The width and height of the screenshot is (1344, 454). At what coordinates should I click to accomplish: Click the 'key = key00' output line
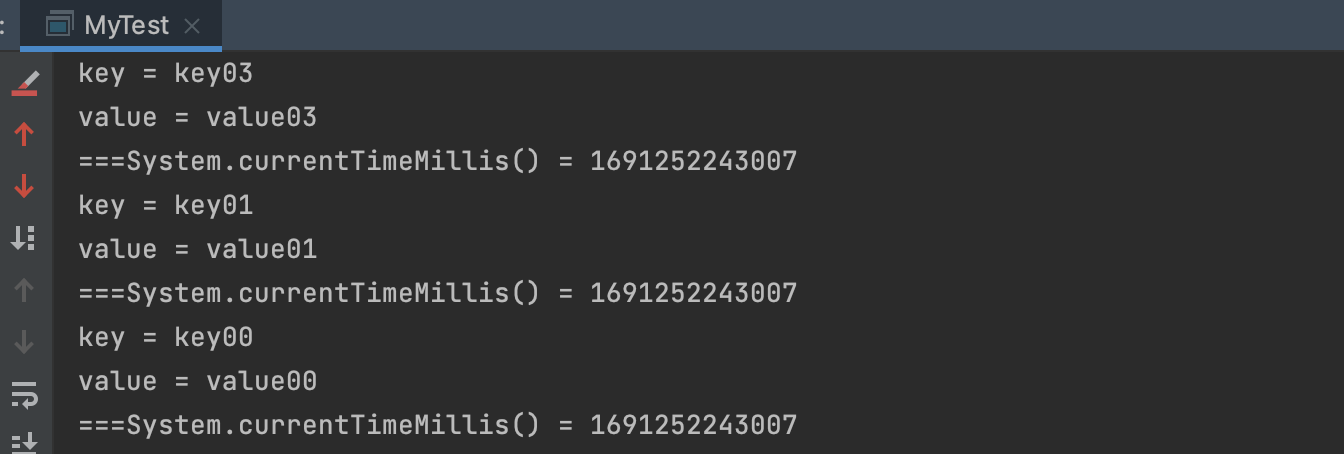click(x=166, y=337)
